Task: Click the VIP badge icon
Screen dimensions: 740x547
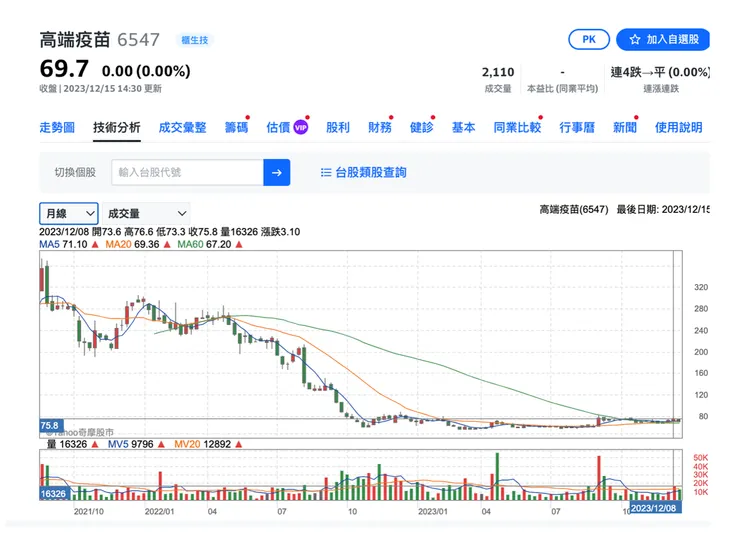Action: point(301,127)
